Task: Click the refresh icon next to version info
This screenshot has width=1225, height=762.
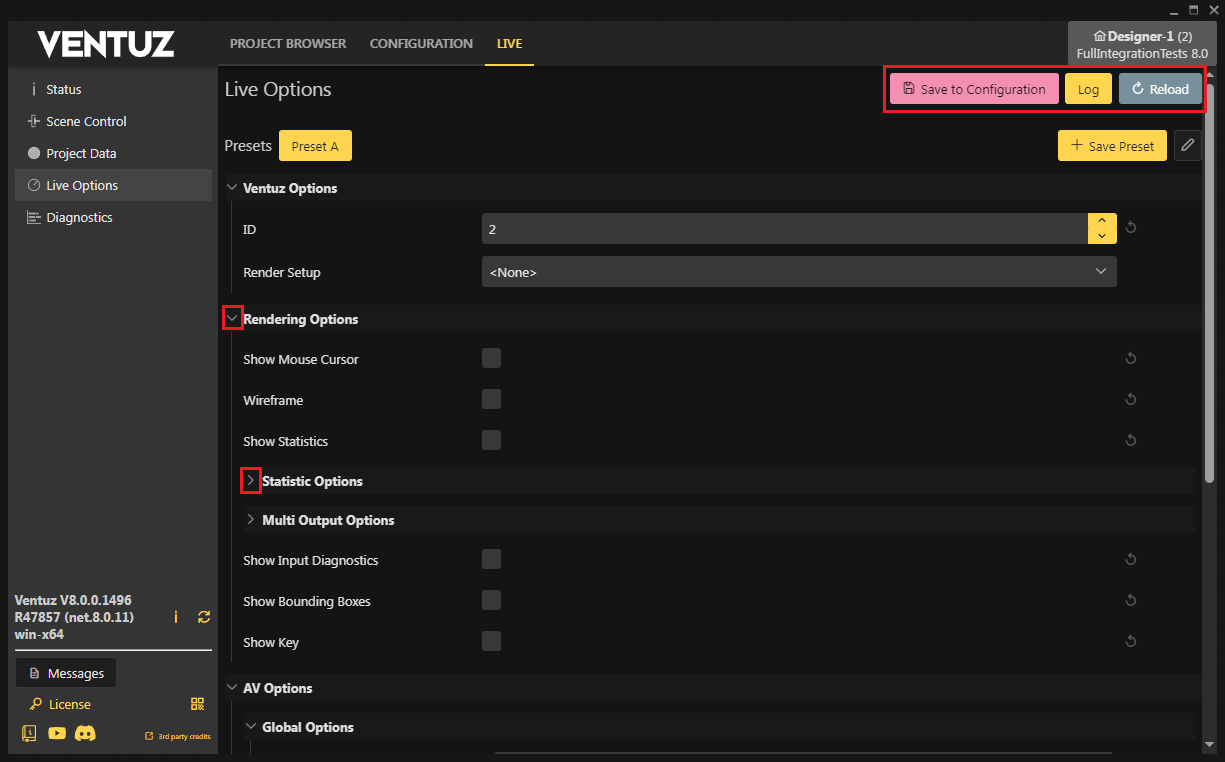Action: coord(204,617)
